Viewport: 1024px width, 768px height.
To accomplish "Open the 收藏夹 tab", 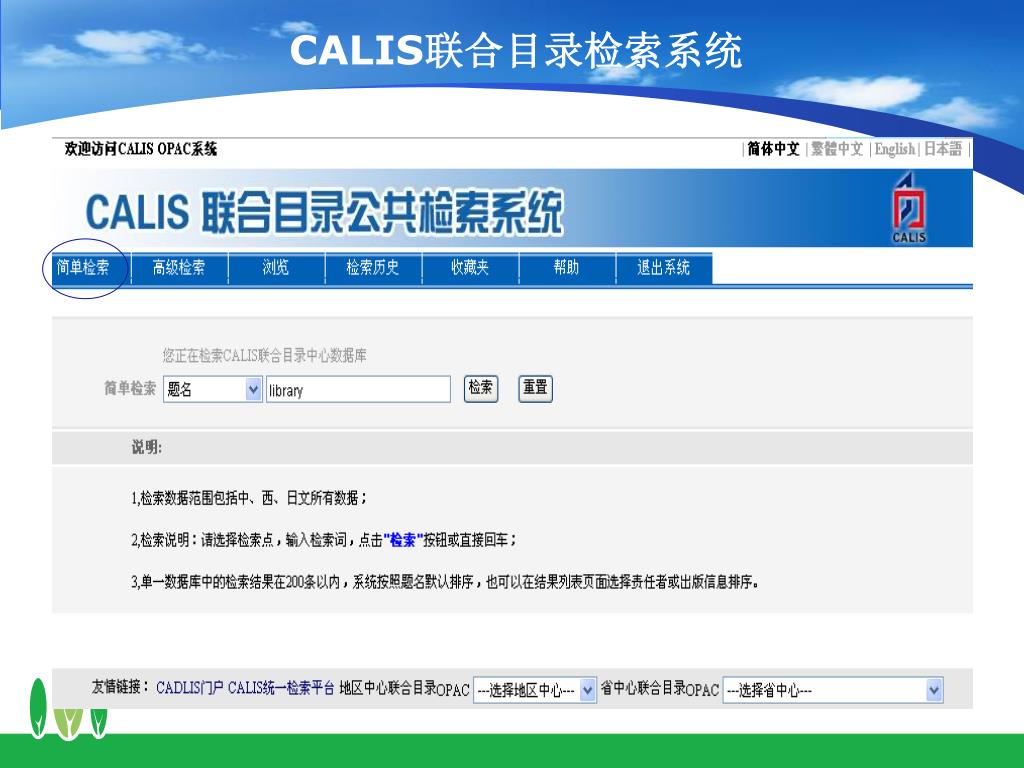I will coord(470,268).
